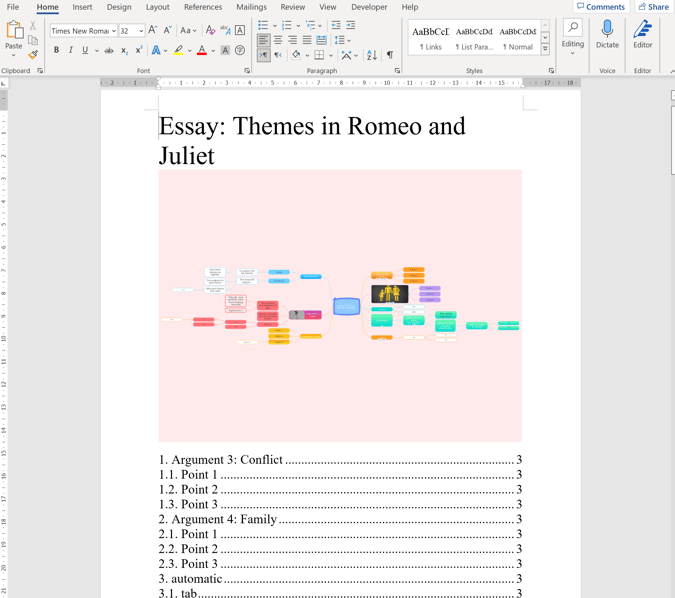Toggle Align Left
Image resolution: width=675 pixels, height=598 pixels.
263,40
